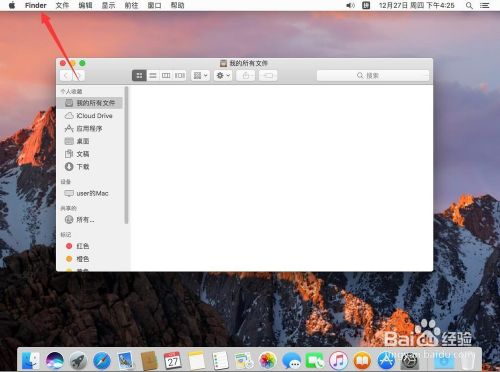Open Downloads folder in the Dock
The image size is (500, 372).
coord(444,361)
